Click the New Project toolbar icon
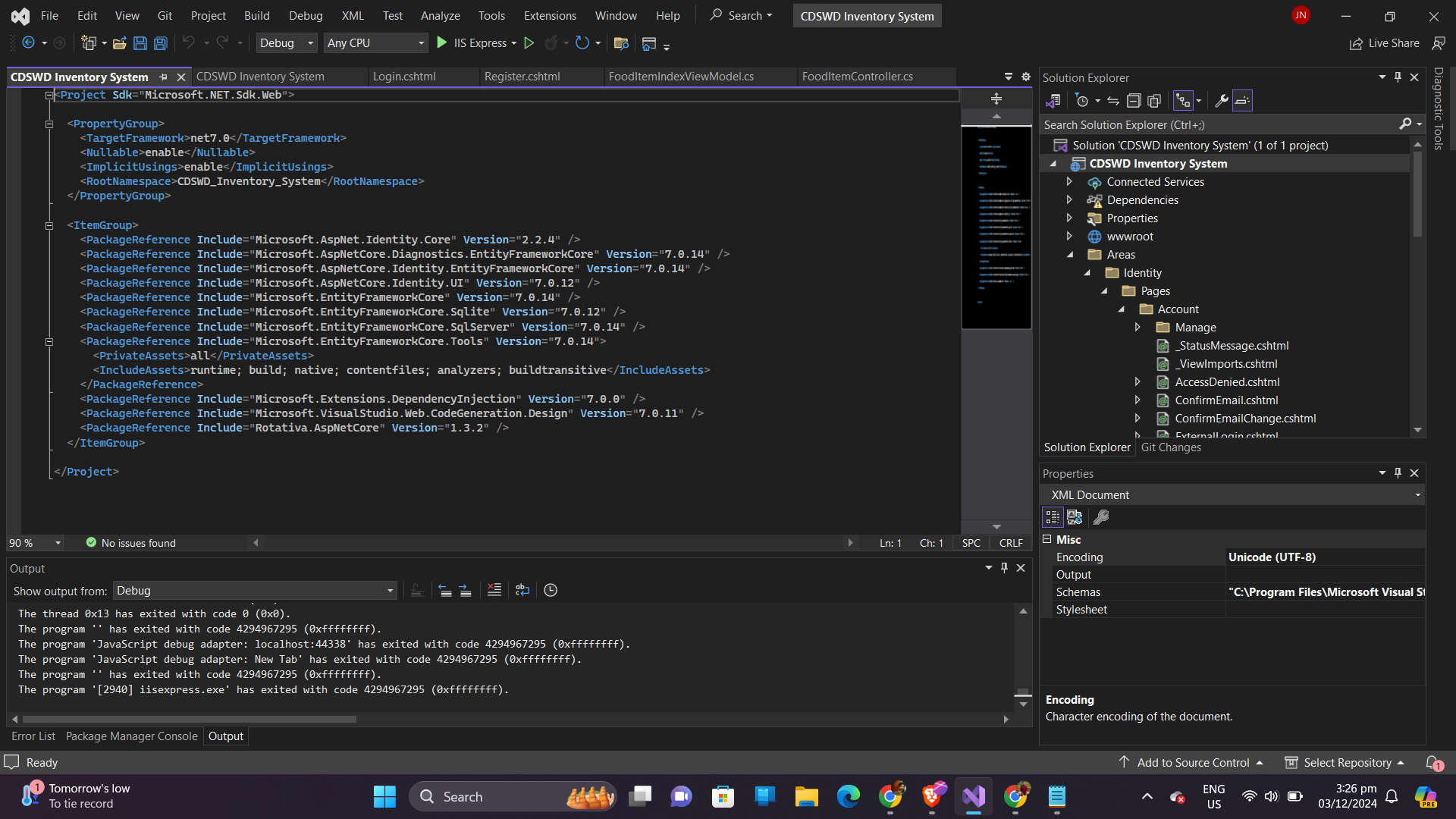This screenshot has width=1456, height=819. tap(89, 43)
